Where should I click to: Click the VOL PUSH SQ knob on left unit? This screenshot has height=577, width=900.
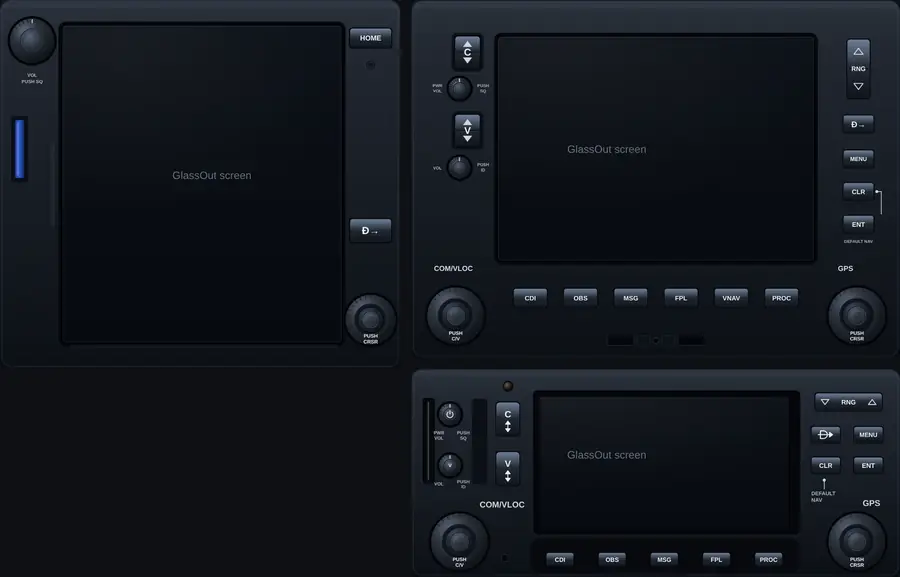[32, 40]
